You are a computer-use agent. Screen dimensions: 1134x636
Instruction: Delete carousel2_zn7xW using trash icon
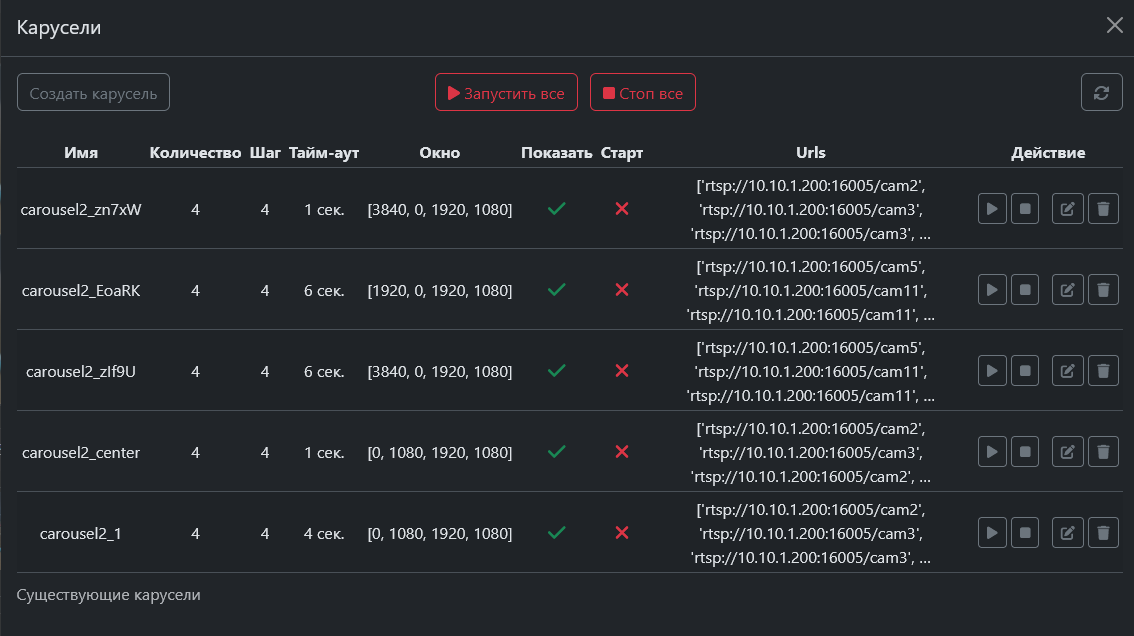pyautogui.click(x=1103, y=209)
